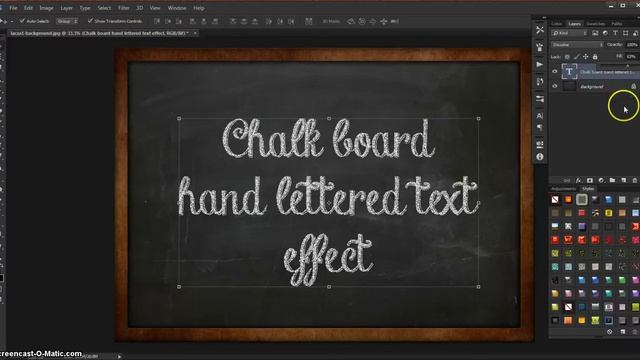Toggle filter for shape layers

click(626, 33)
